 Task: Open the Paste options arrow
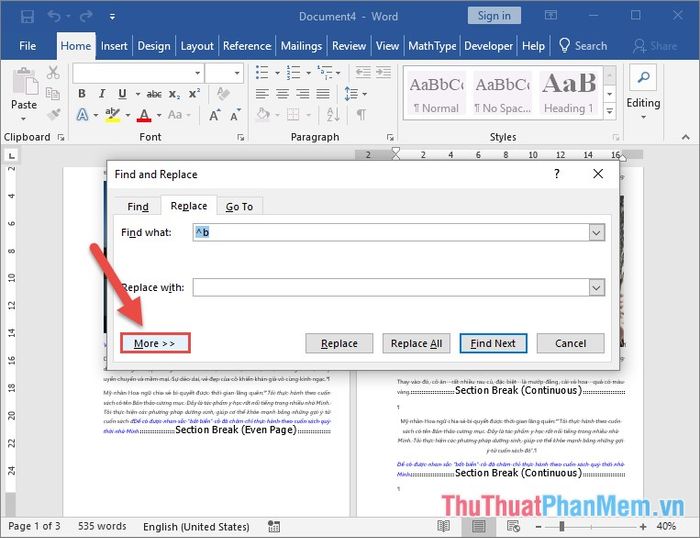pos(23,119)
